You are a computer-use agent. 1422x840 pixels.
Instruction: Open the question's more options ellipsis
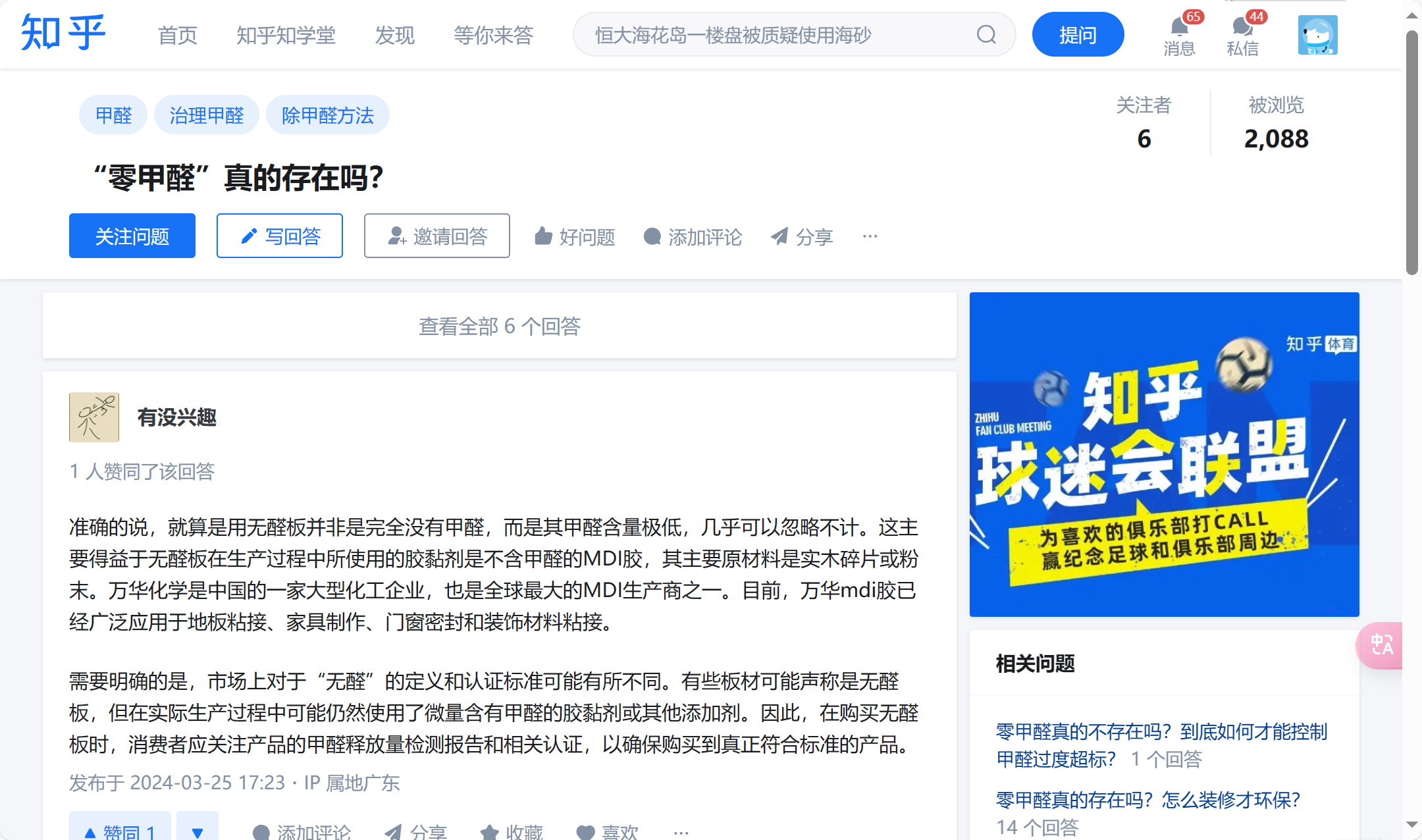[870, 236]
